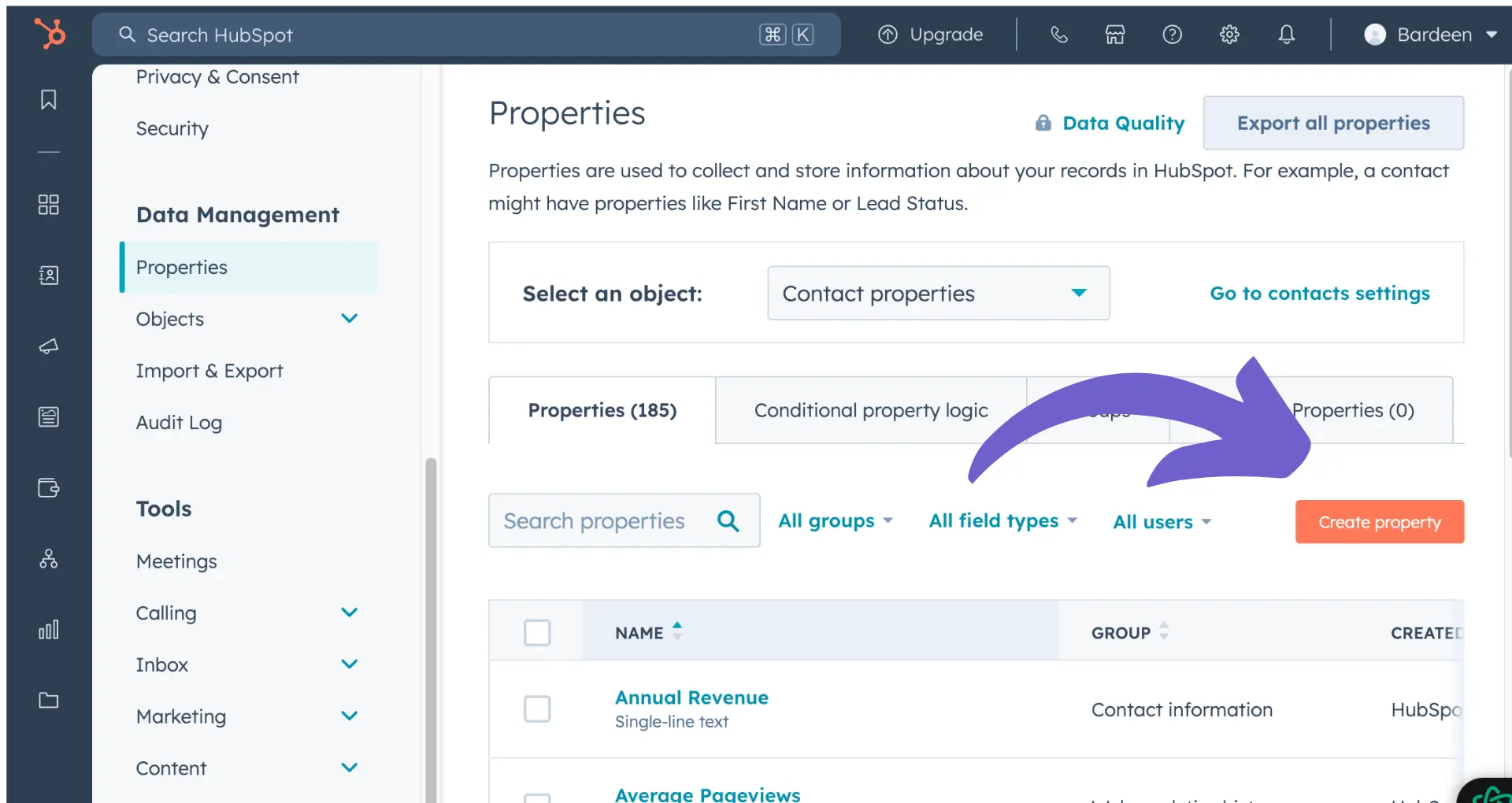Open Meetings under Tools

tap(176, 561)
